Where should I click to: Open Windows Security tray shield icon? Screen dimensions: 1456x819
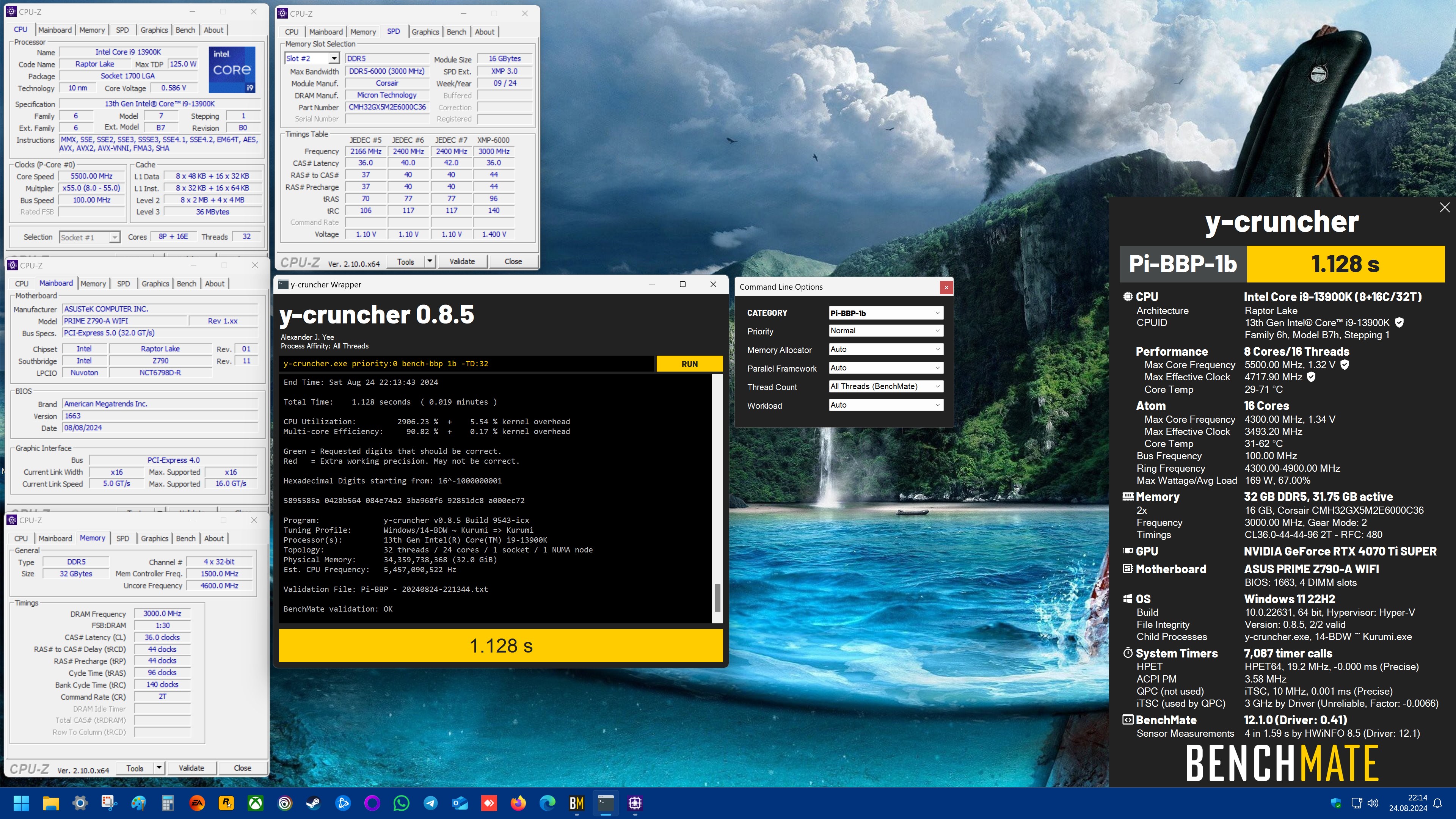pyautogui.click(x=1336, y=803)
